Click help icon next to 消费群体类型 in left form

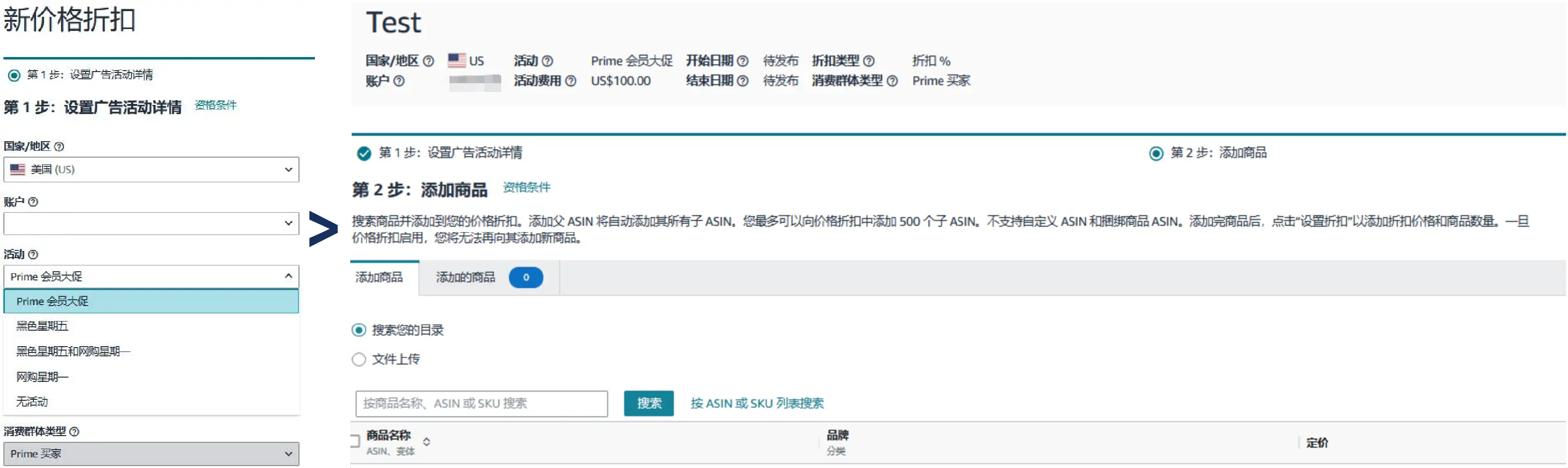pyautogui.click(x=74, y=431)
